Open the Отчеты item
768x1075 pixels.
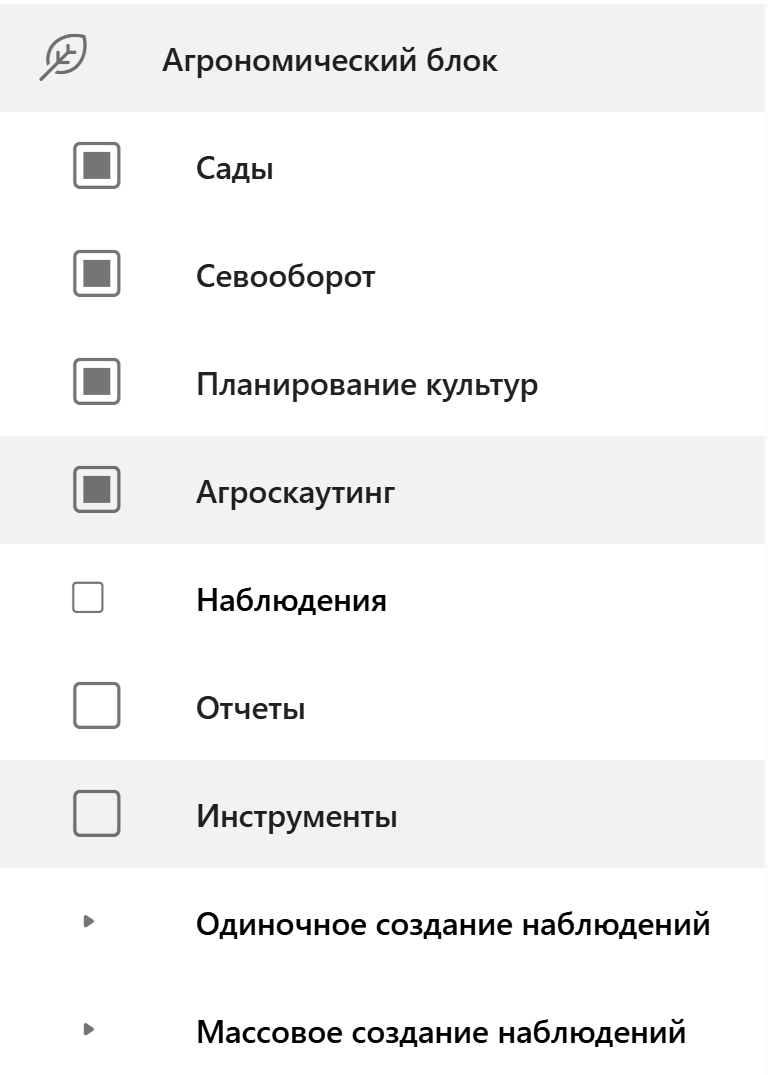pyautogui.click(x=250, y=709)
